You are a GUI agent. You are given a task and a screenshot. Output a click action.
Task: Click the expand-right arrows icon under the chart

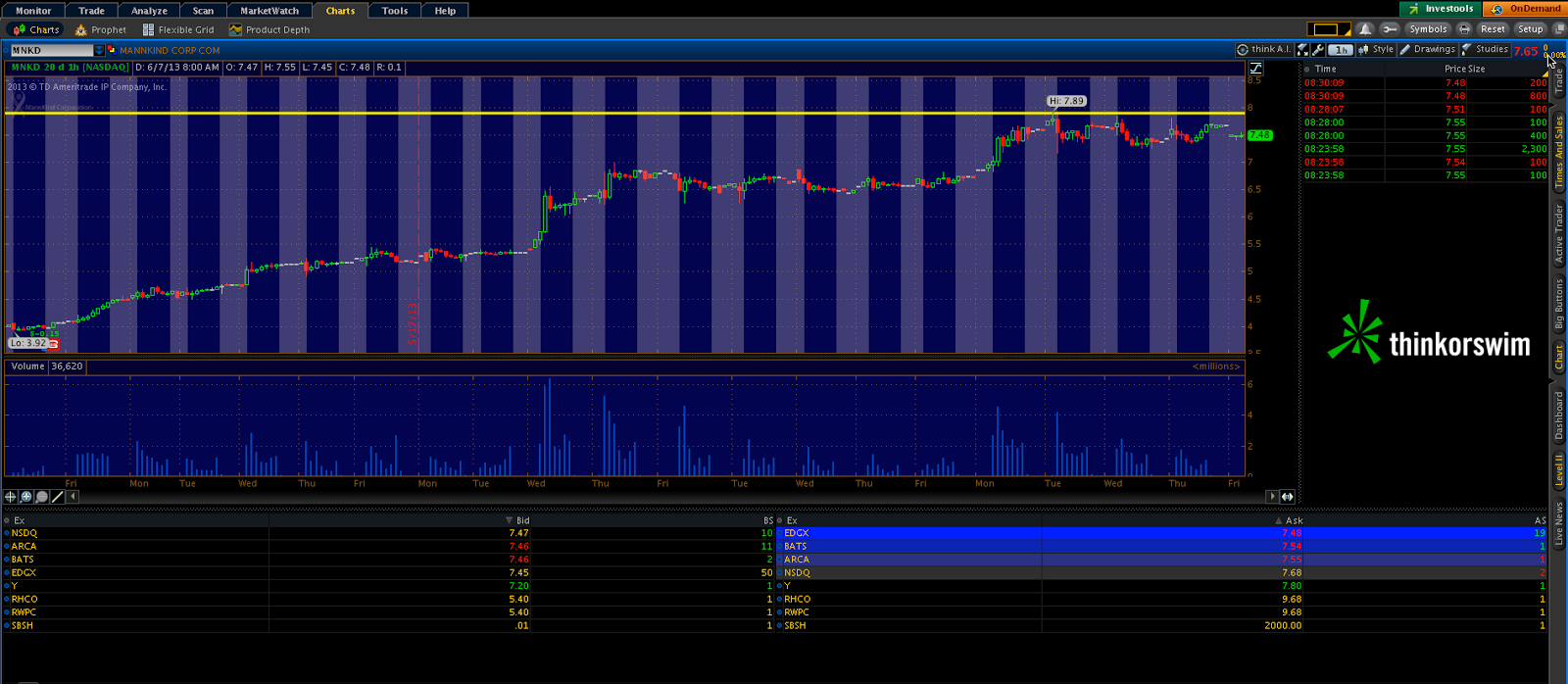pos(1287,497)
